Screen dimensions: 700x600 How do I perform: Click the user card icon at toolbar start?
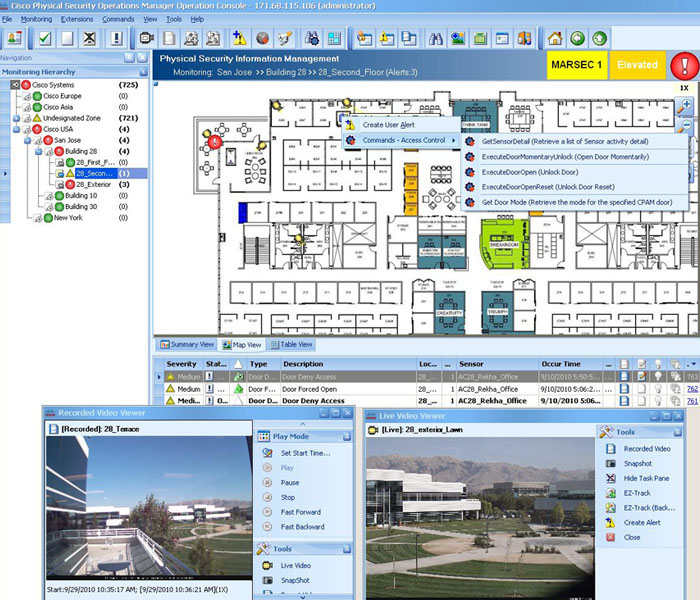pos(14,38)
